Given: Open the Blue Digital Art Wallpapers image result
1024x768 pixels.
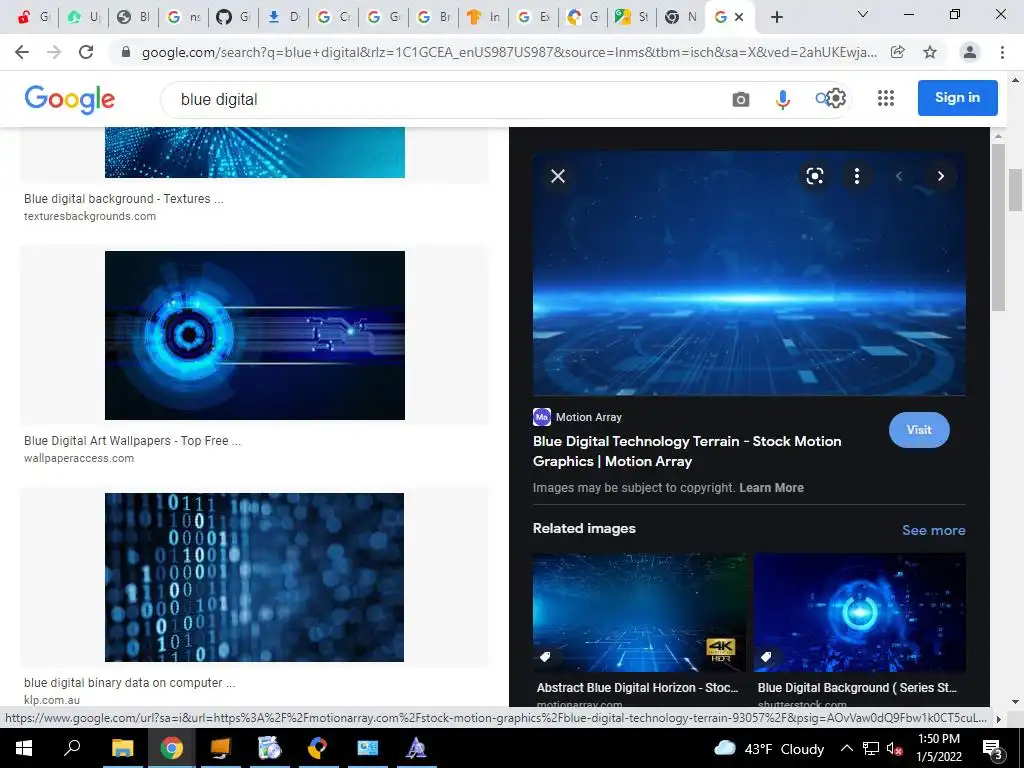Looking at the screenshot, I should pos(255,335).
